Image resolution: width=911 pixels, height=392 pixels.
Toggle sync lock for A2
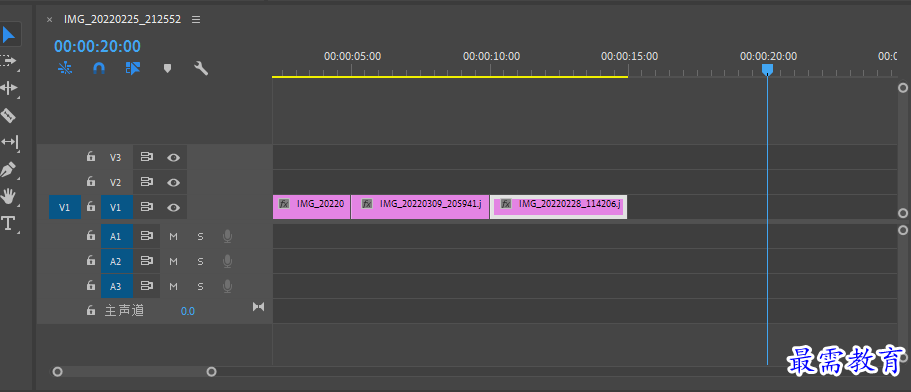click(x=146, y=261)
